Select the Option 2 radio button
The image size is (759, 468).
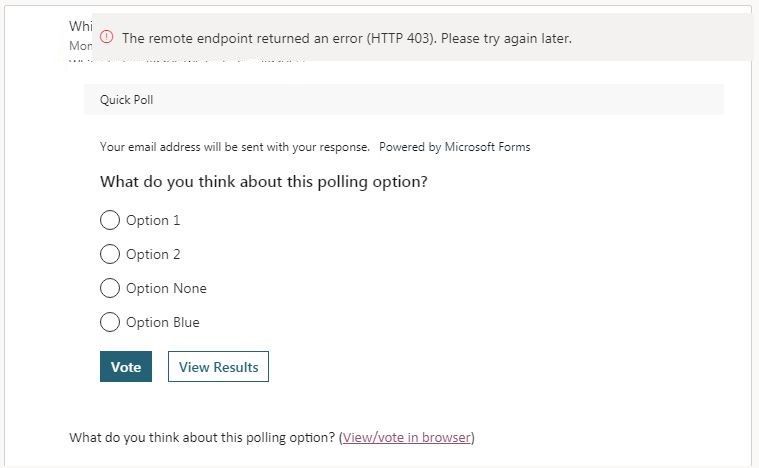110,254
